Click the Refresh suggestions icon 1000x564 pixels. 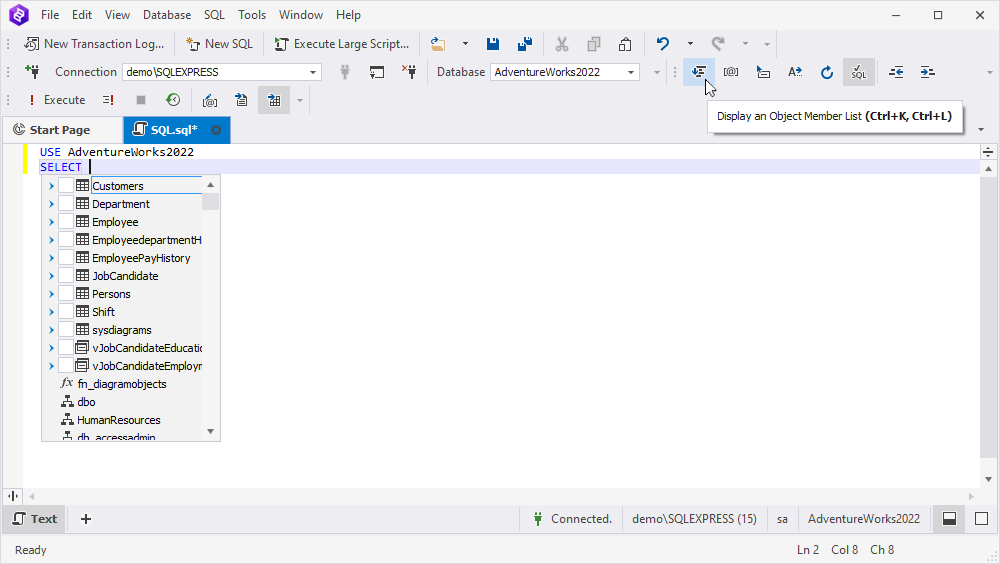pyautogui.click(x=827, y=72)
